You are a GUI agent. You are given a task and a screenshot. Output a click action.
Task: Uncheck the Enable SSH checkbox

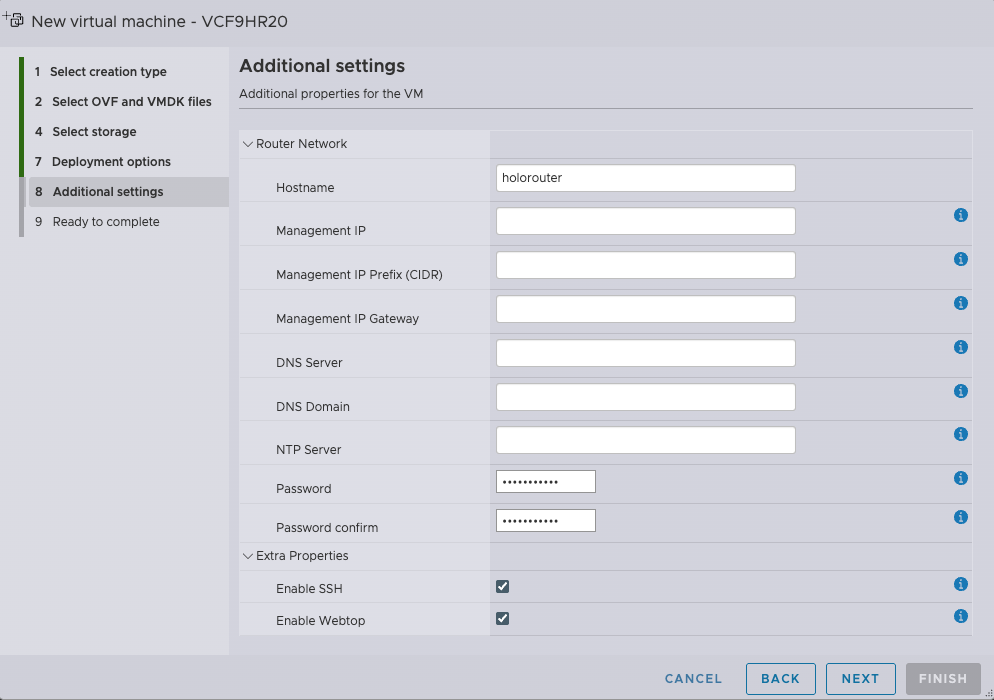pyautogui.click(x=503, y=587)
